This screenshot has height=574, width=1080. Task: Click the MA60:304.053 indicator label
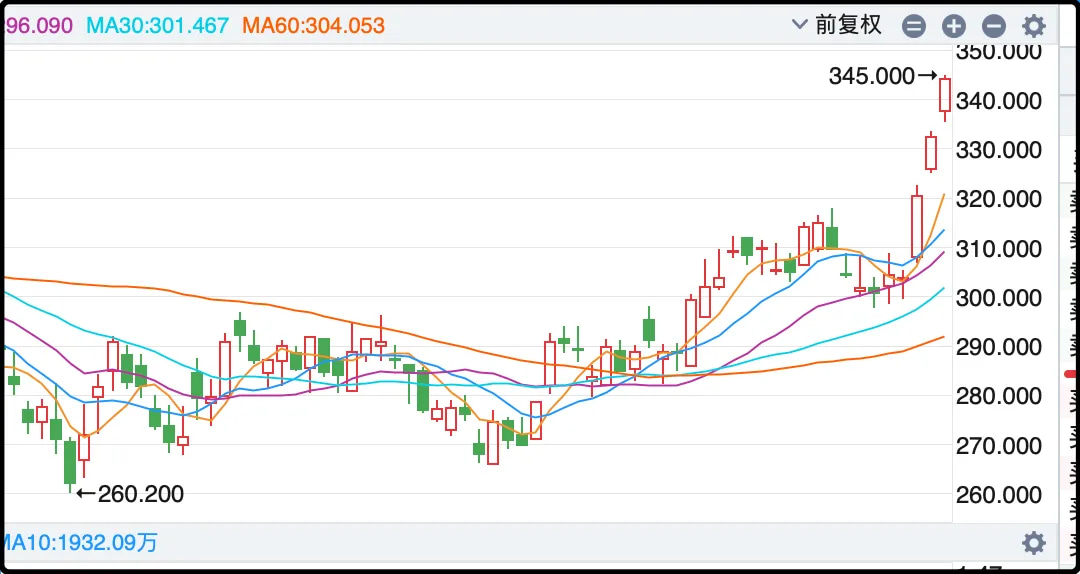pyautogui.click(x=313, y=26)
